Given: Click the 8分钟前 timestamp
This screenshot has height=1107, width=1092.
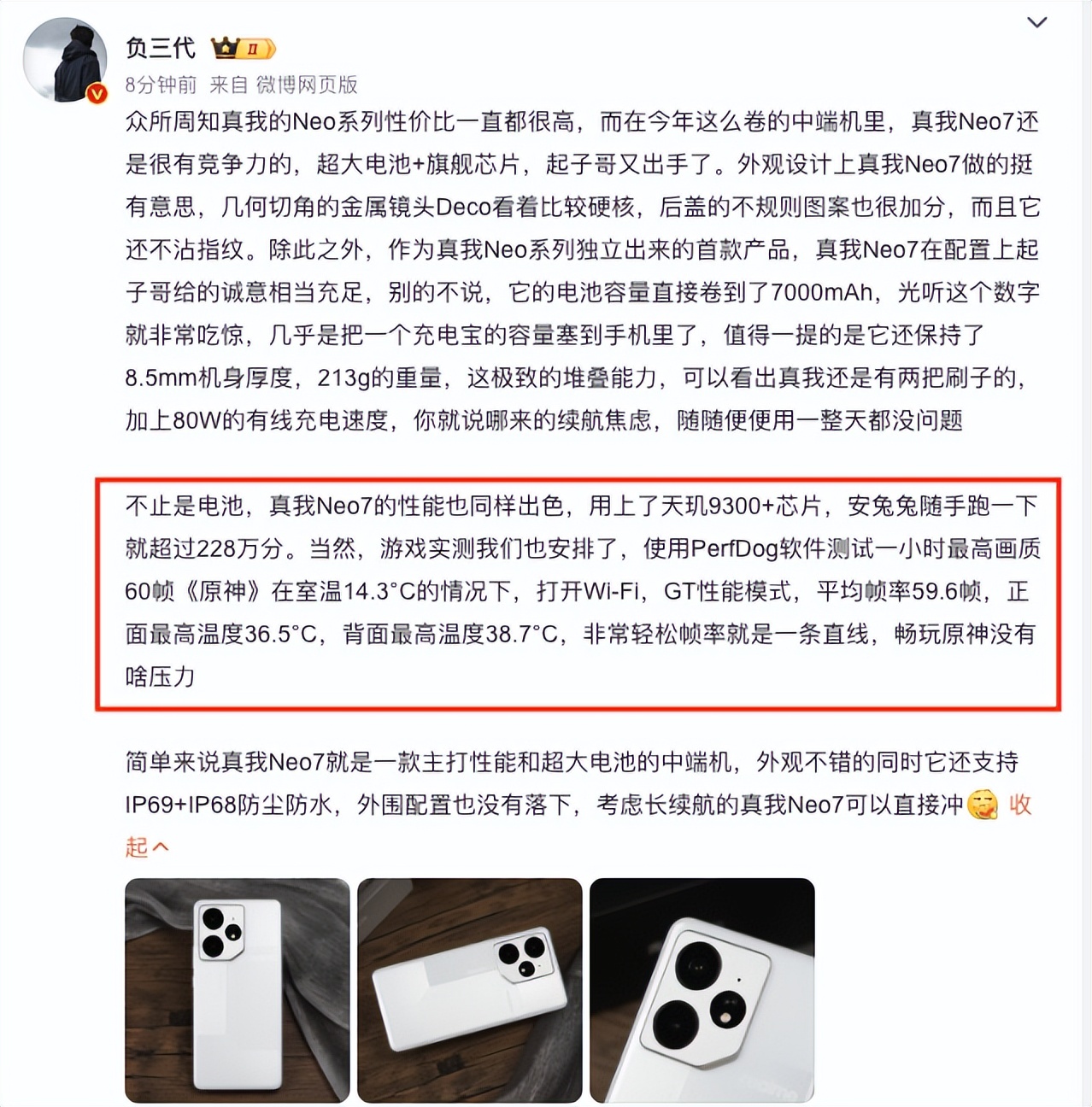Looking at the screenshot, I should 161,85.
